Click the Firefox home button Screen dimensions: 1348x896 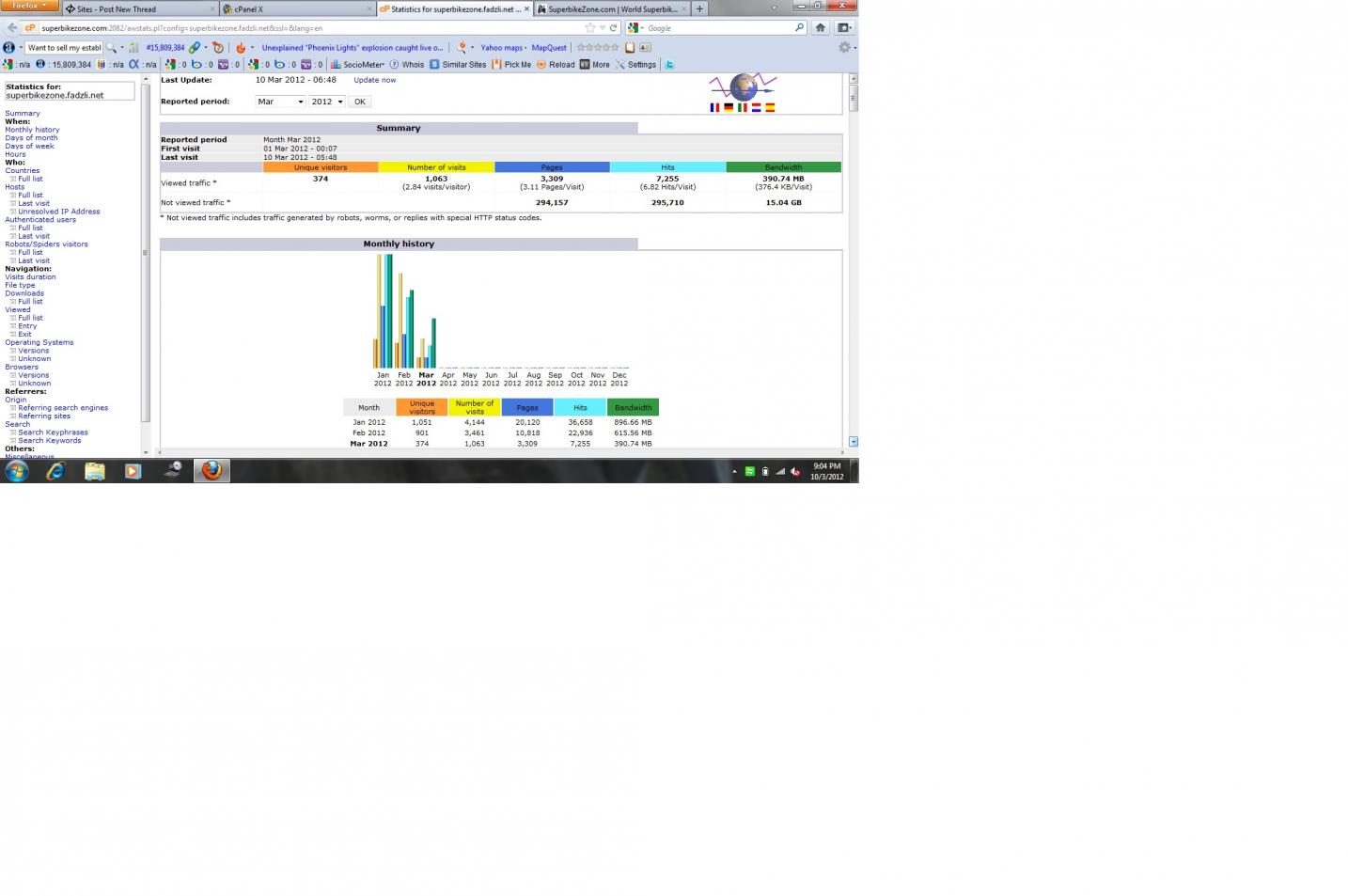[820, 27]
